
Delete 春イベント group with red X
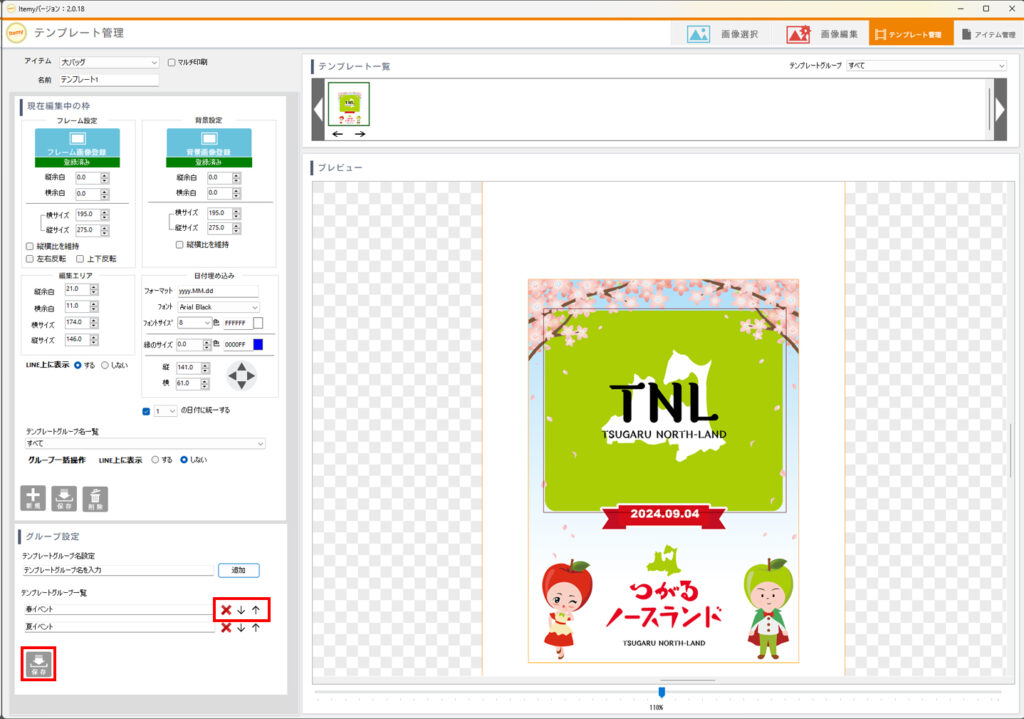(226, 609)
